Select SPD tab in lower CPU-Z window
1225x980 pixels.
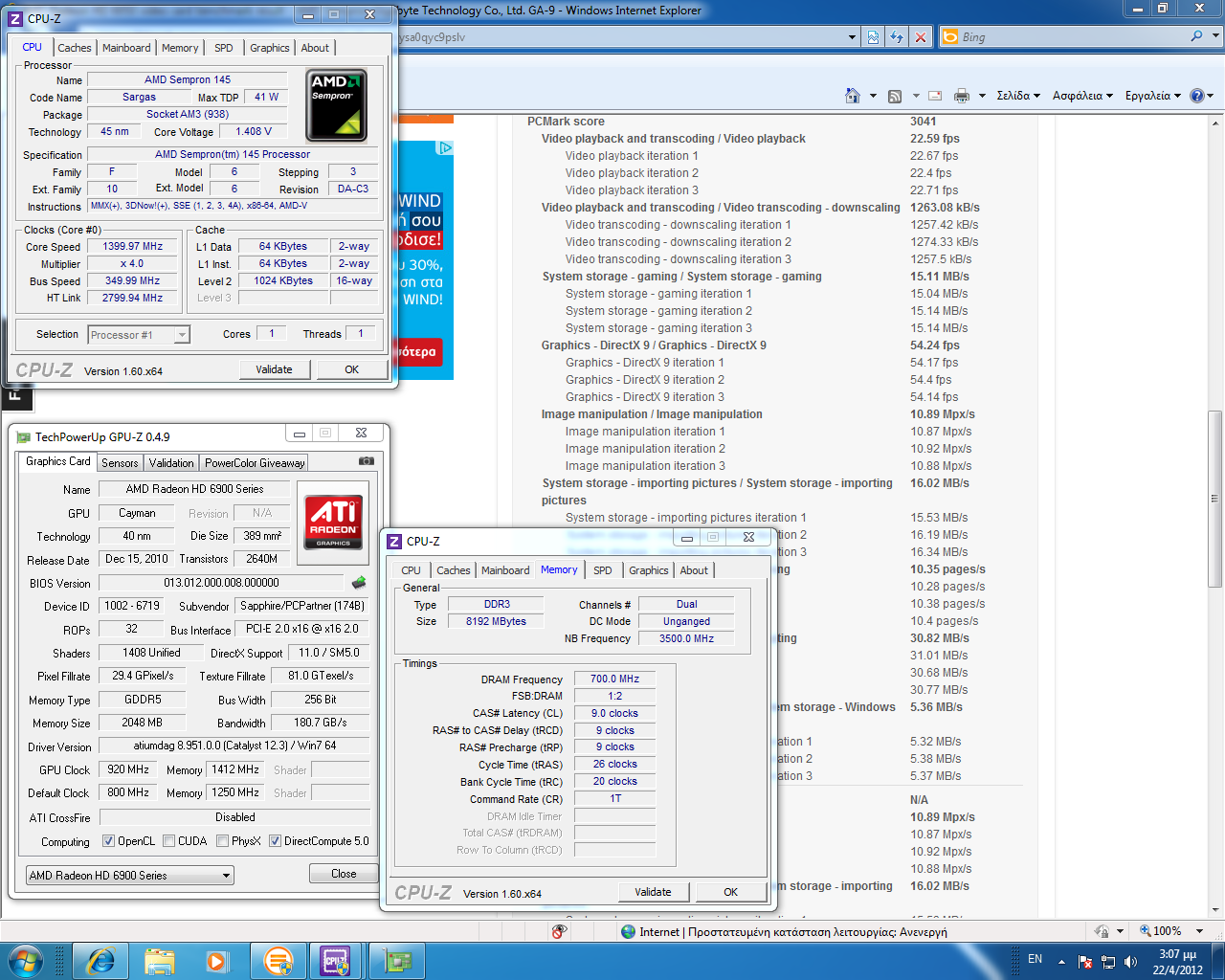coord(602,570)
